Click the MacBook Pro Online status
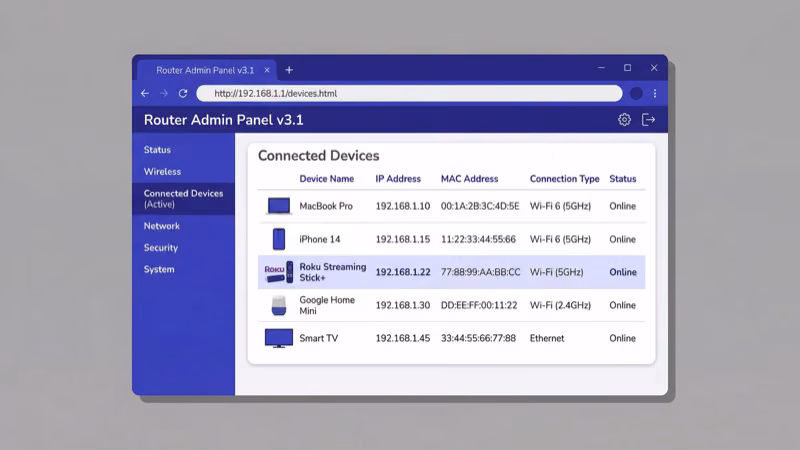 click(x=622, y=206)
